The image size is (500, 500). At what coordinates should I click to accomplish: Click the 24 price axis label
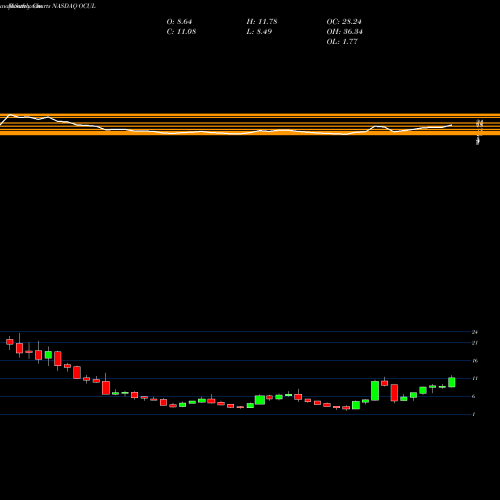[475, 332]
